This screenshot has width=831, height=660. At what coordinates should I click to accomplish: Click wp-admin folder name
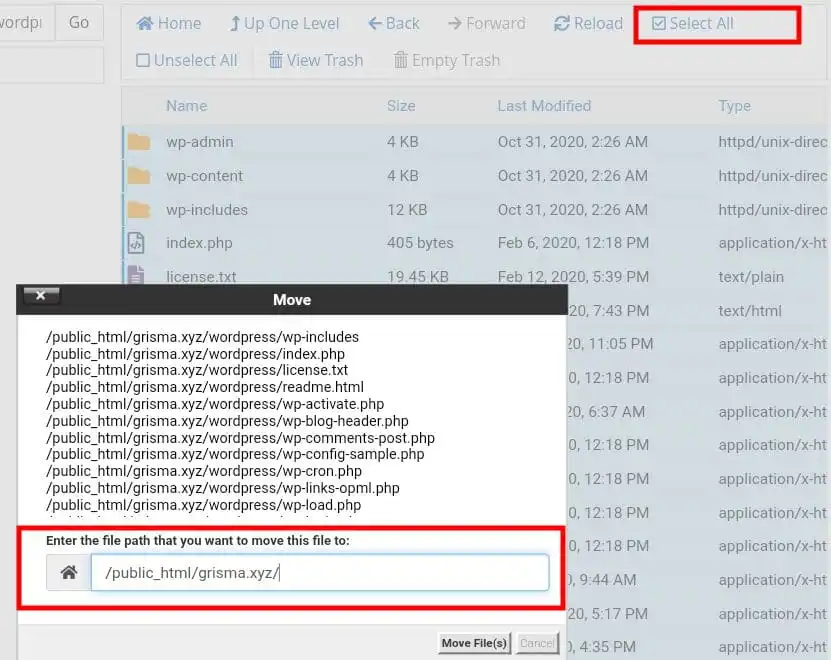click(200, 142)
